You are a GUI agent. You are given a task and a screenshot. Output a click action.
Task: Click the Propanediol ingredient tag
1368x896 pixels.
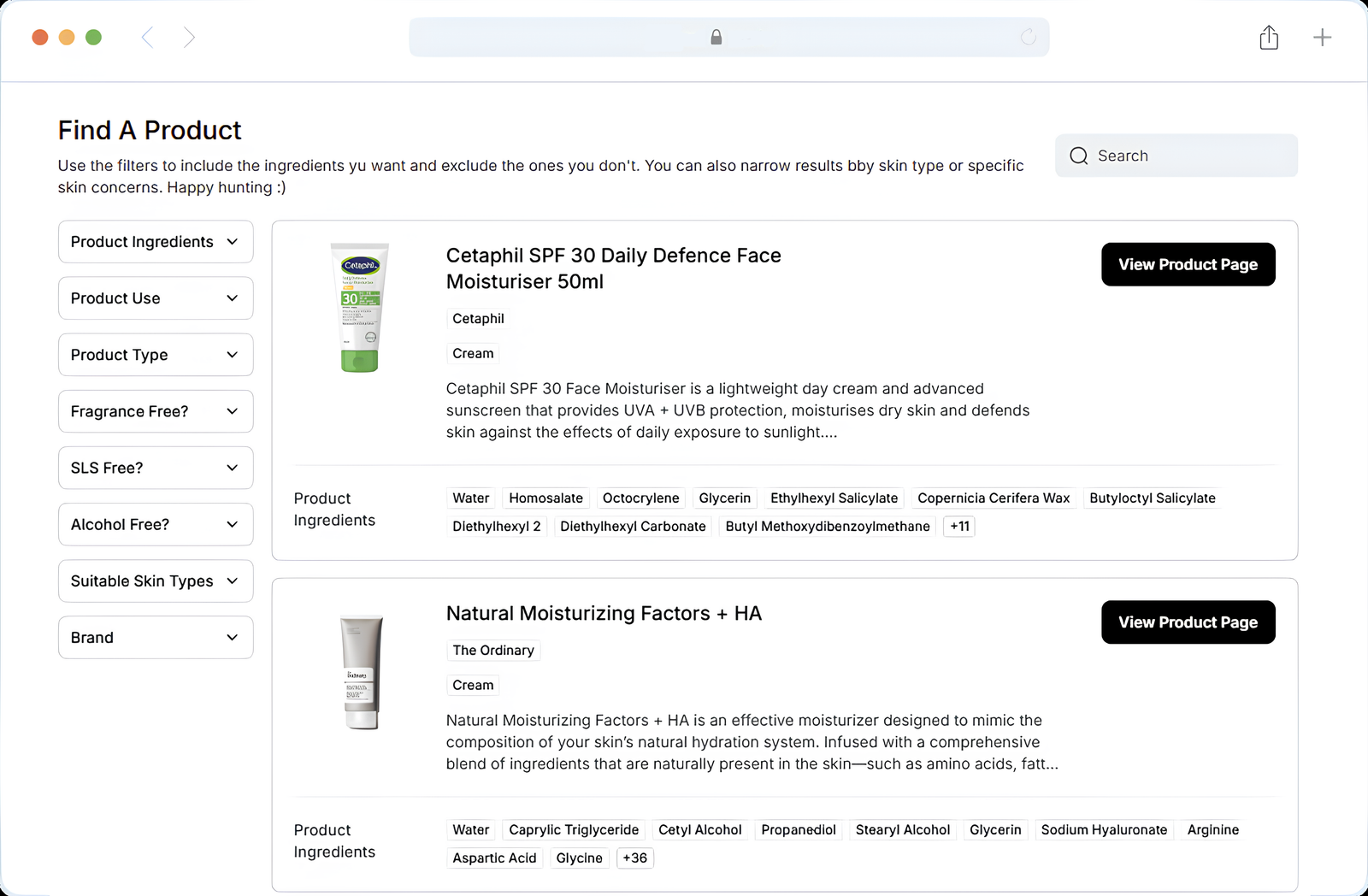click(799, 830)
